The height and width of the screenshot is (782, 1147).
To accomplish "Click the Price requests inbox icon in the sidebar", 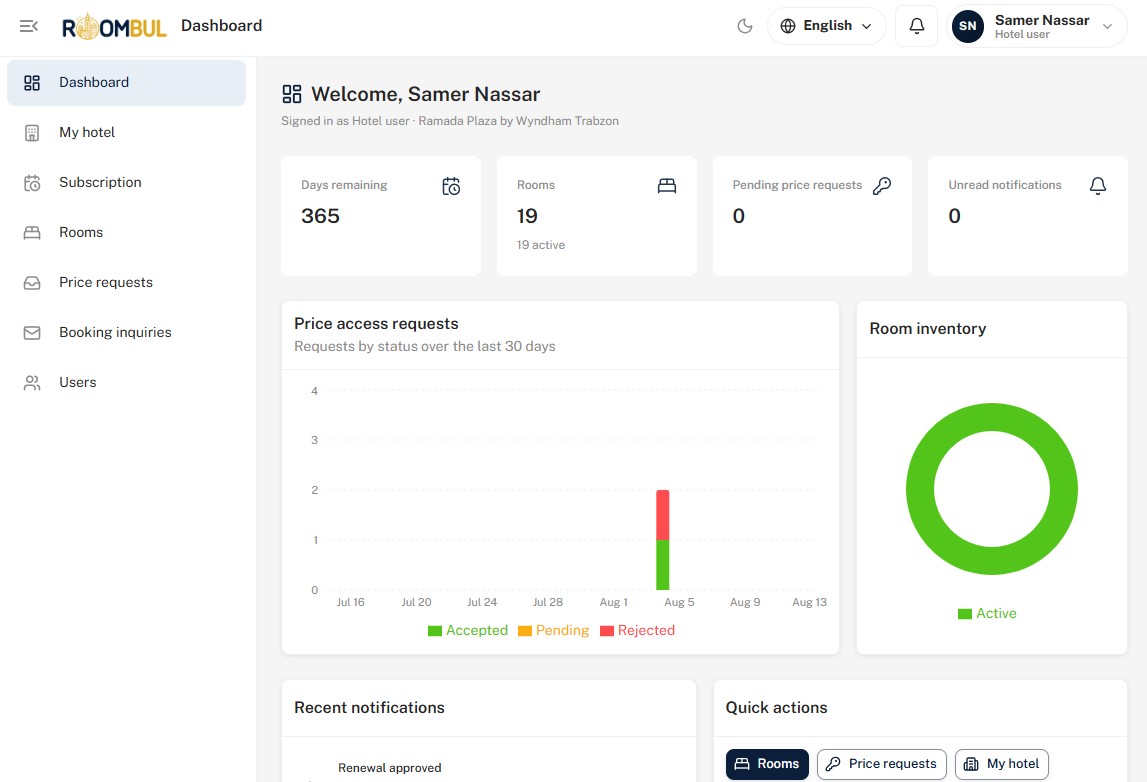I will click(x=32, y=282).
